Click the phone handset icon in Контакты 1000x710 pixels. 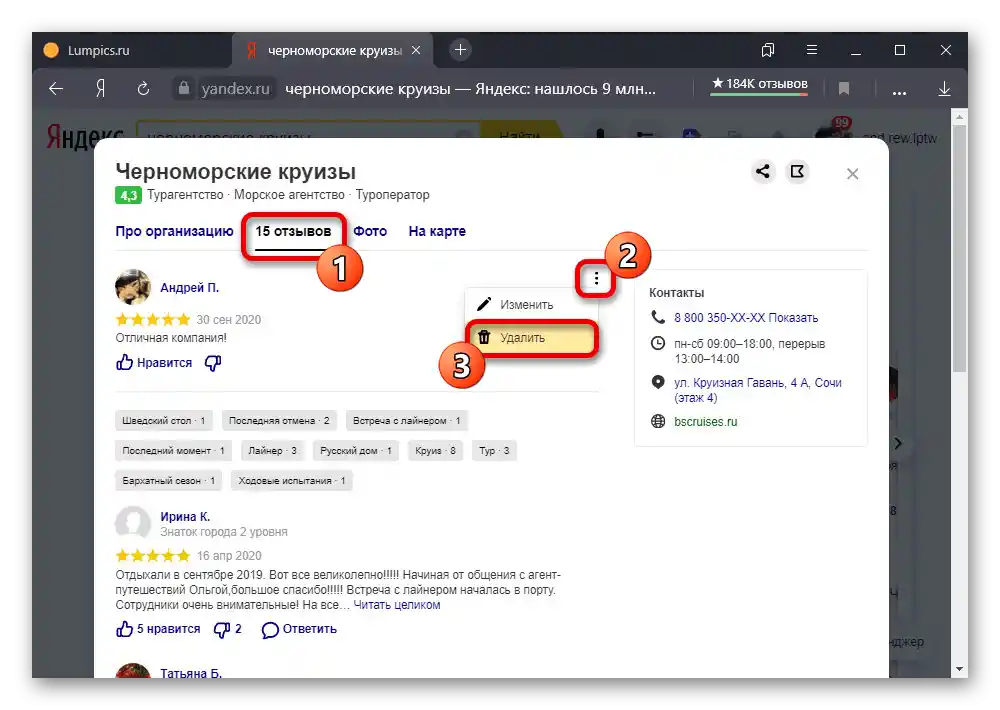click(658, 317)
